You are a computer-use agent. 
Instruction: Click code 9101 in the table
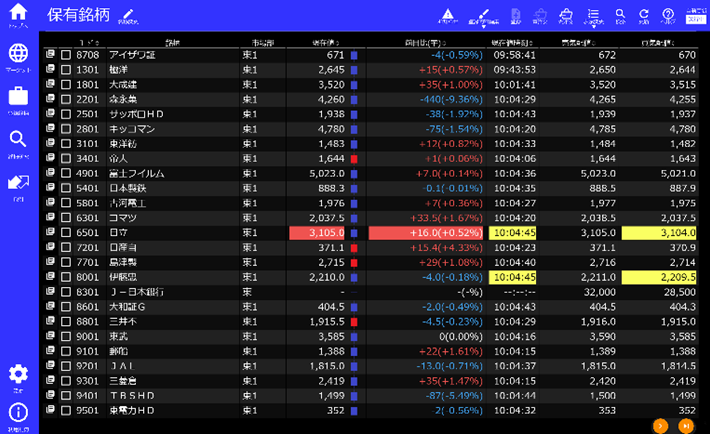87,351
